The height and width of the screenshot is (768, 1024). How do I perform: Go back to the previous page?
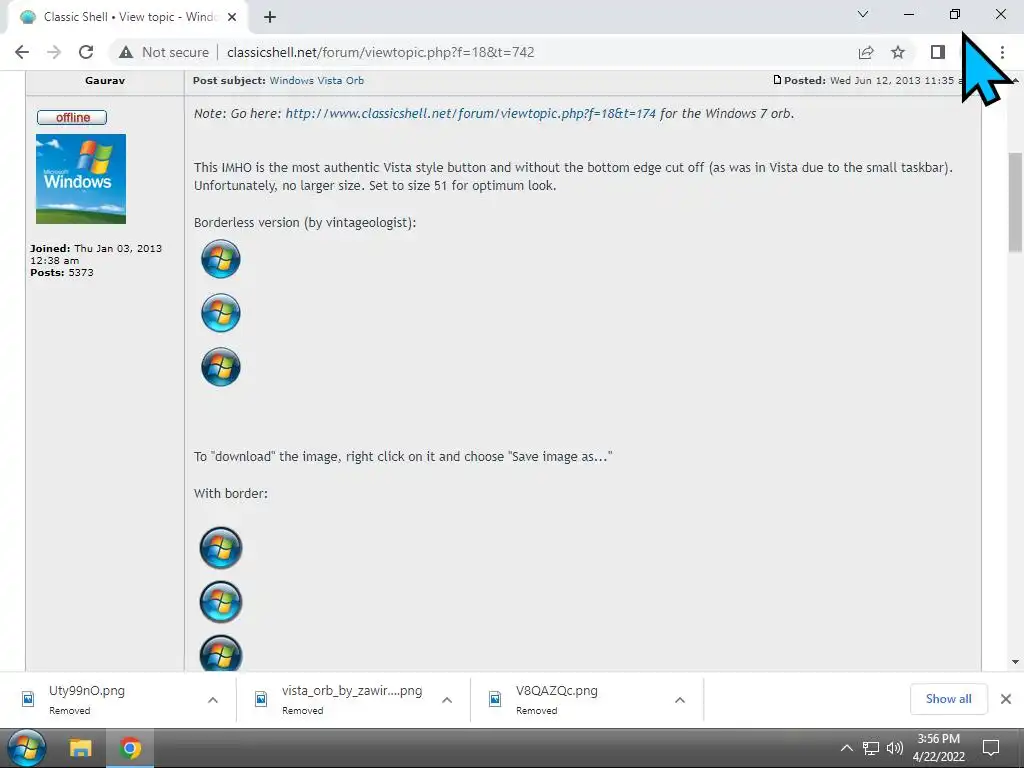point(22,52)
